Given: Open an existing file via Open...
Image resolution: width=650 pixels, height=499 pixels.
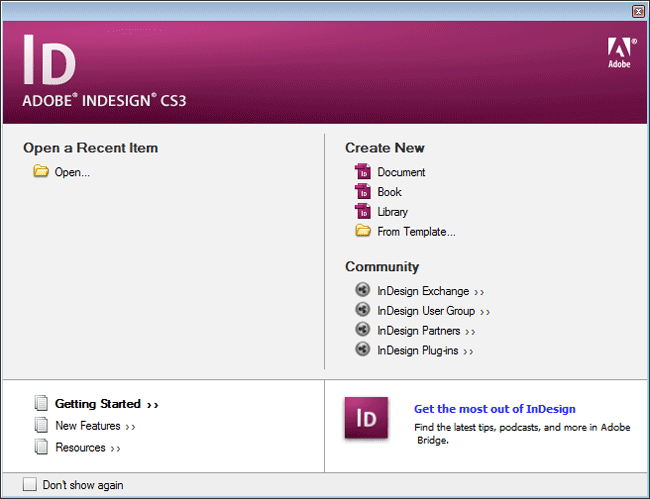Looking at the screenshot, I should pyautogui.click(x=72, y=172).
